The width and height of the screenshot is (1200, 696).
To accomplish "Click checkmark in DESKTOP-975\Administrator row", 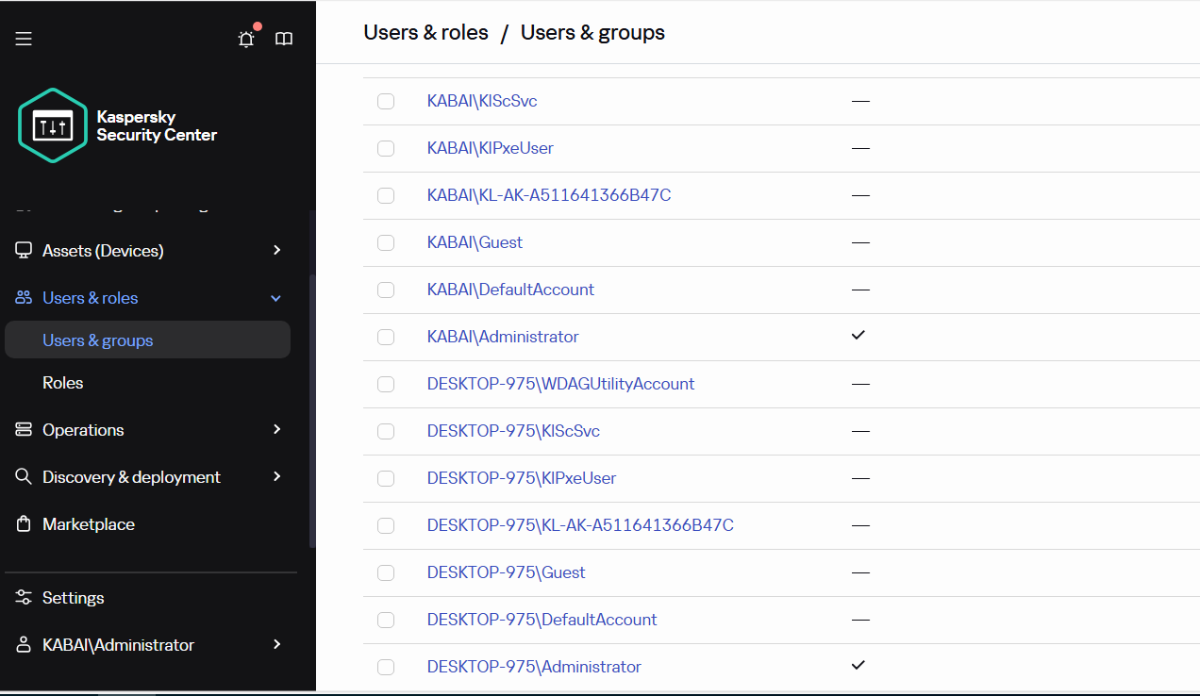I will point(858,664).
